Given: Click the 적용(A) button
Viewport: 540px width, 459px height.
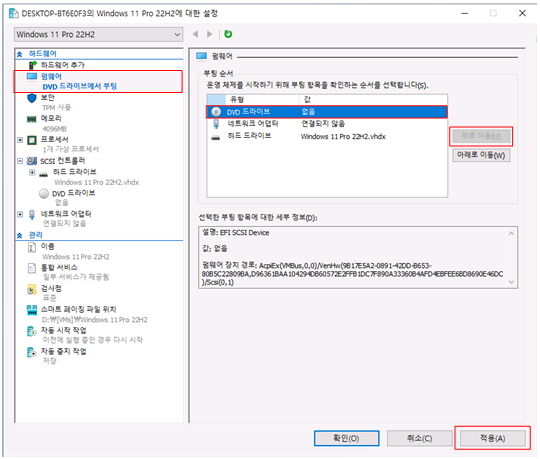Looking at the screenshot, I should click(492, 438).
